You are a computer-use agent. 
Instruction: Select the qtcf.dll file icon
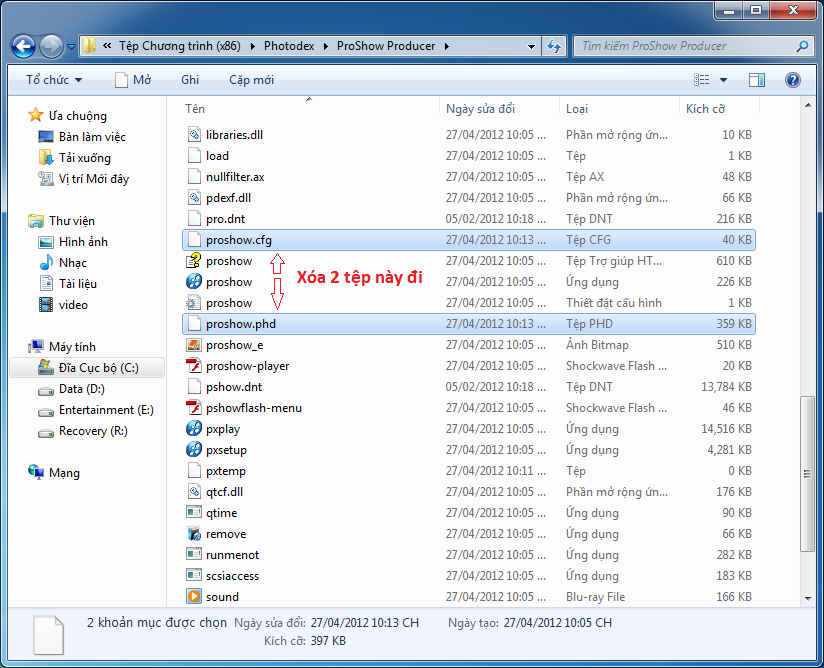[194, 492]
